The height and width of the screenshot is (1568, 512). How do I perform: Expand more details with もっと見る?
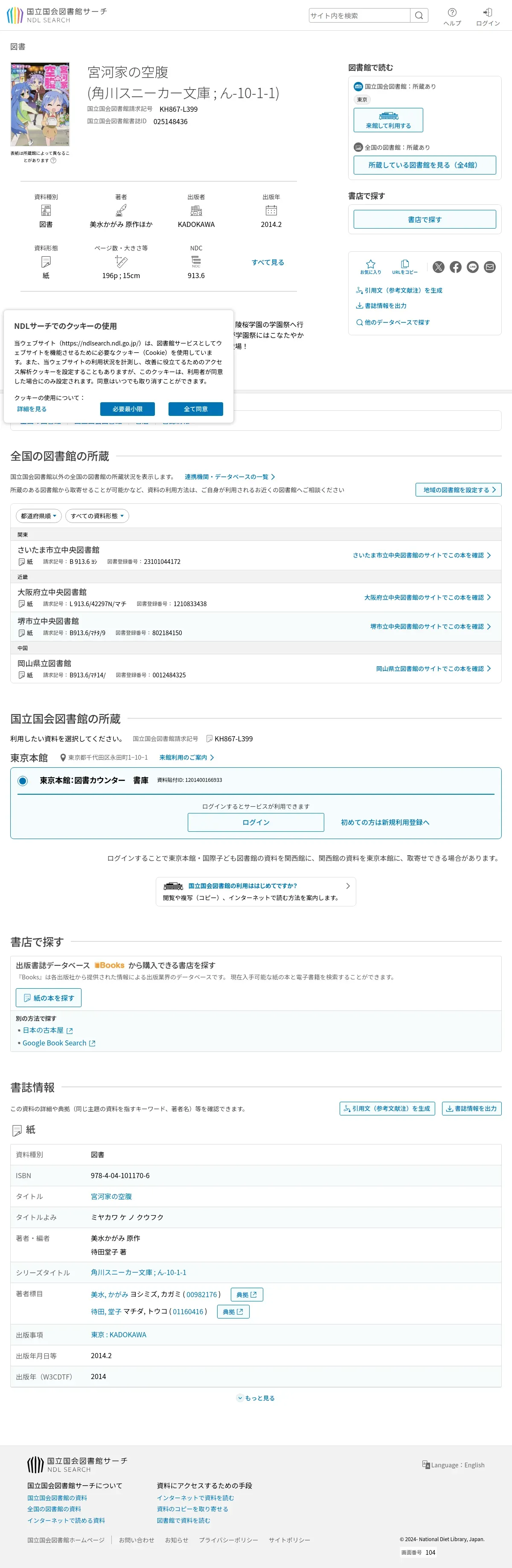[256, 1398]
